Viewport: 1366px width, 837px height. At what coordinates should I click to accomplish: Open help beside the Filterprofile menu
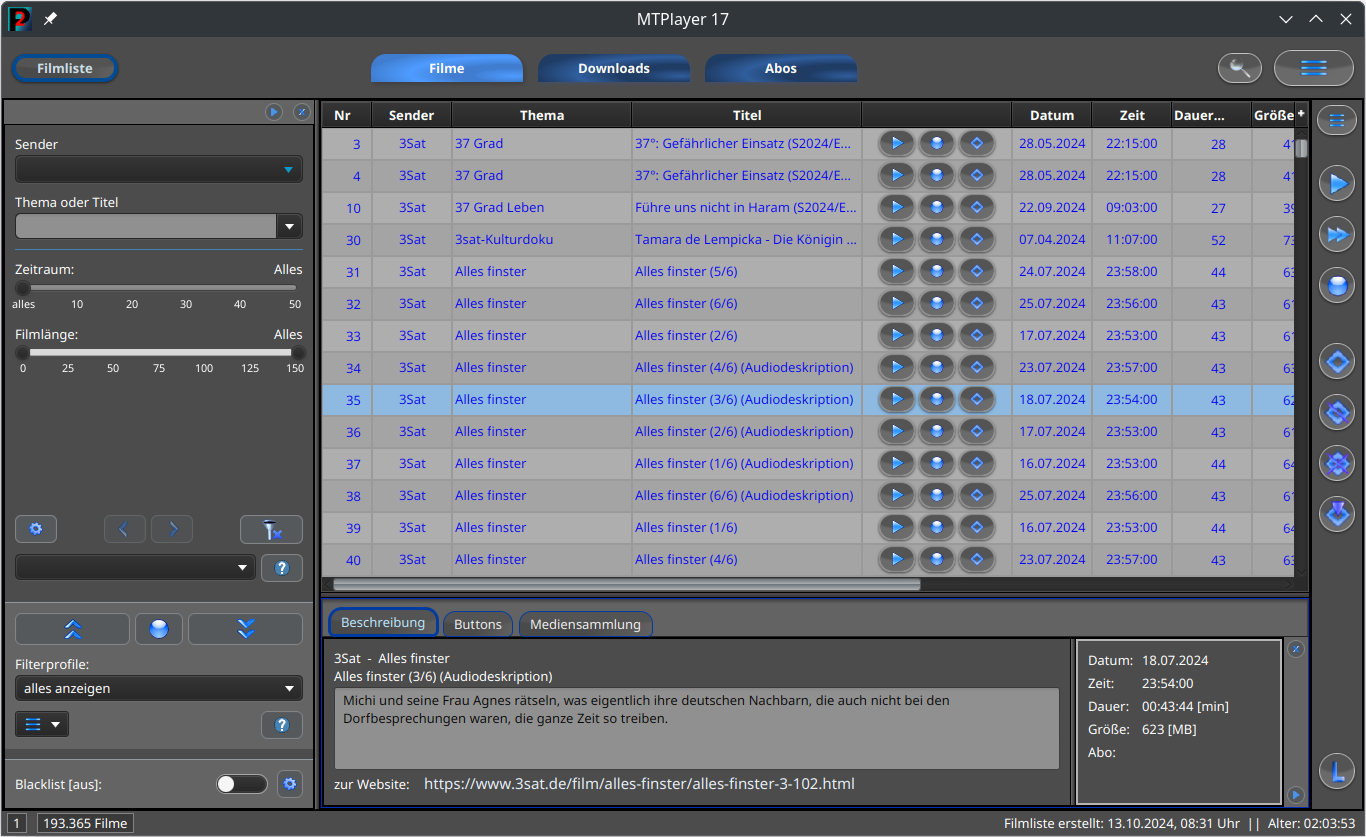tap(282, 725)
